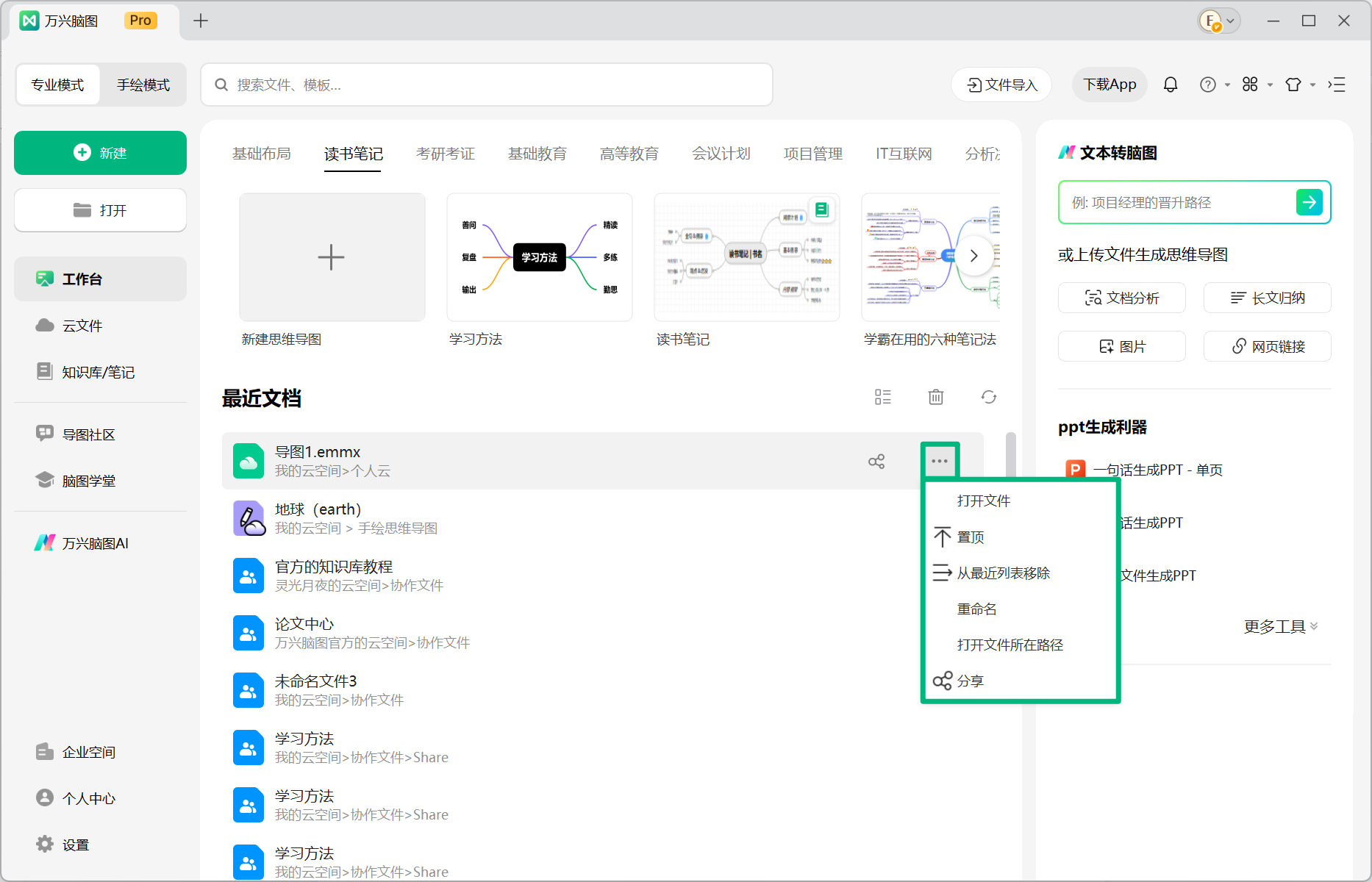This screenshot has height=882, width=1372.
Task: Select the 会议计划 template tab
Action: tap(721, 154)
